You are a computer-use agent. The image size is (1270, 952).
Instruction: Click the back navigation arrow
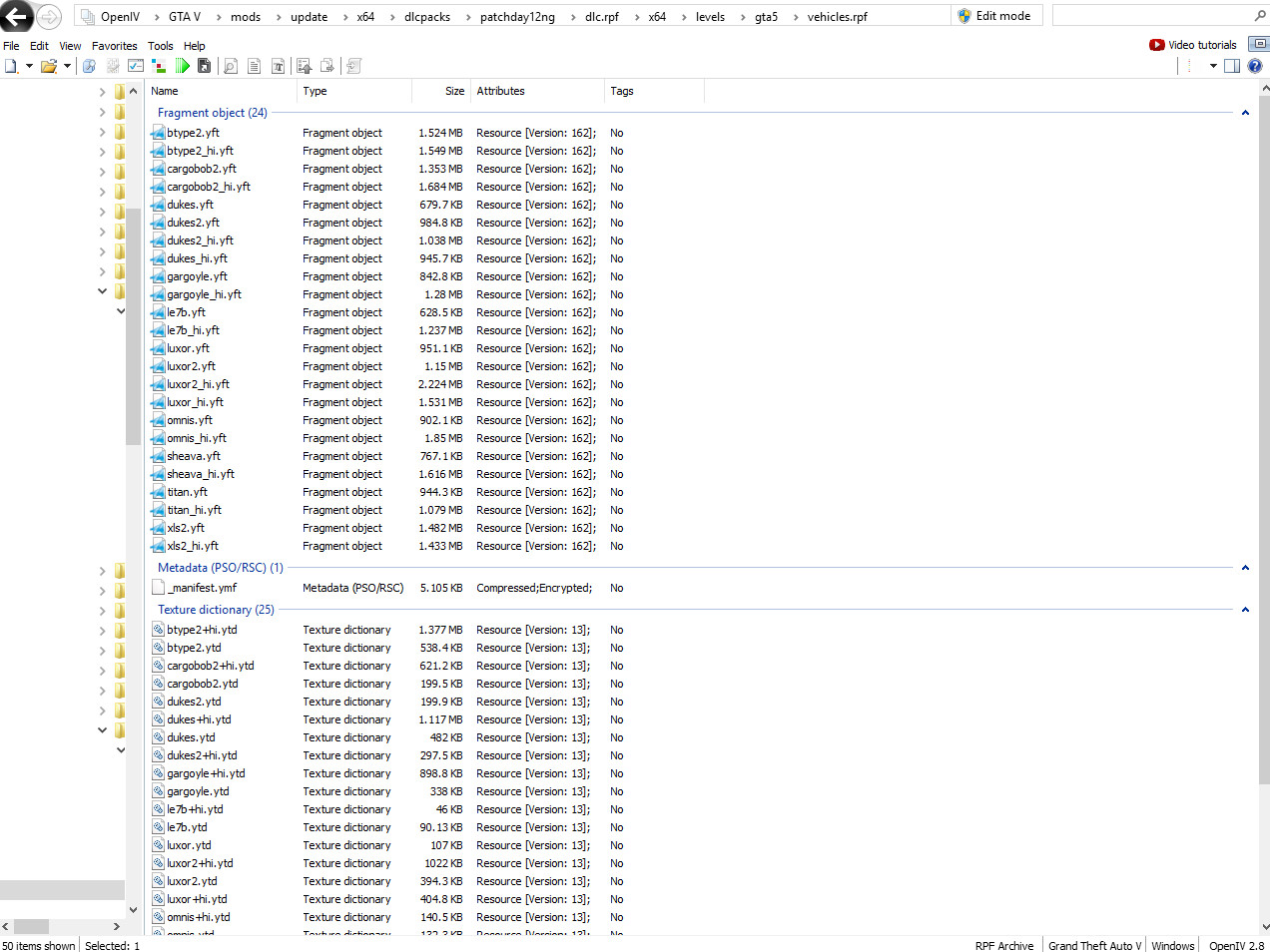coord(16,16)
